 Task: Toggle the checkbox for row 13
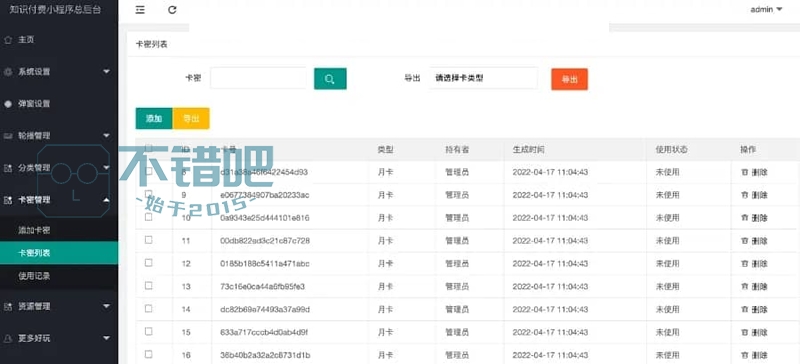pos(148,286)
